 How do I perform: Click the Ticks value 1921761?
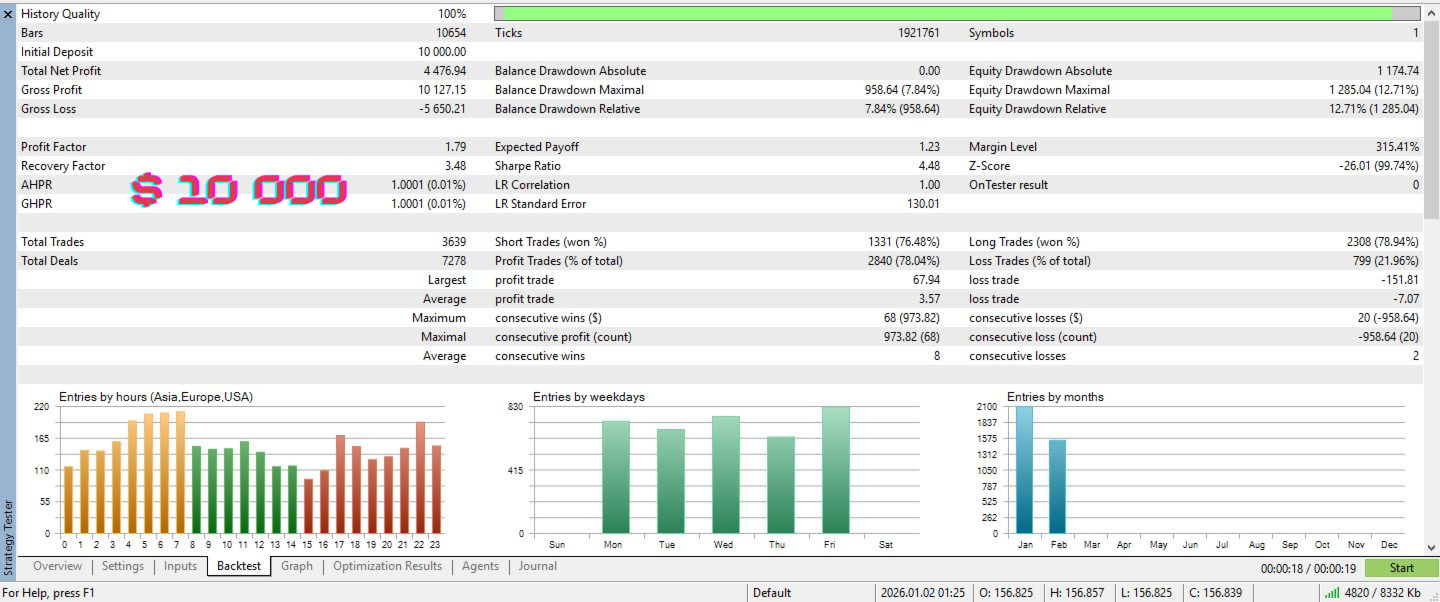pos(919,33)
